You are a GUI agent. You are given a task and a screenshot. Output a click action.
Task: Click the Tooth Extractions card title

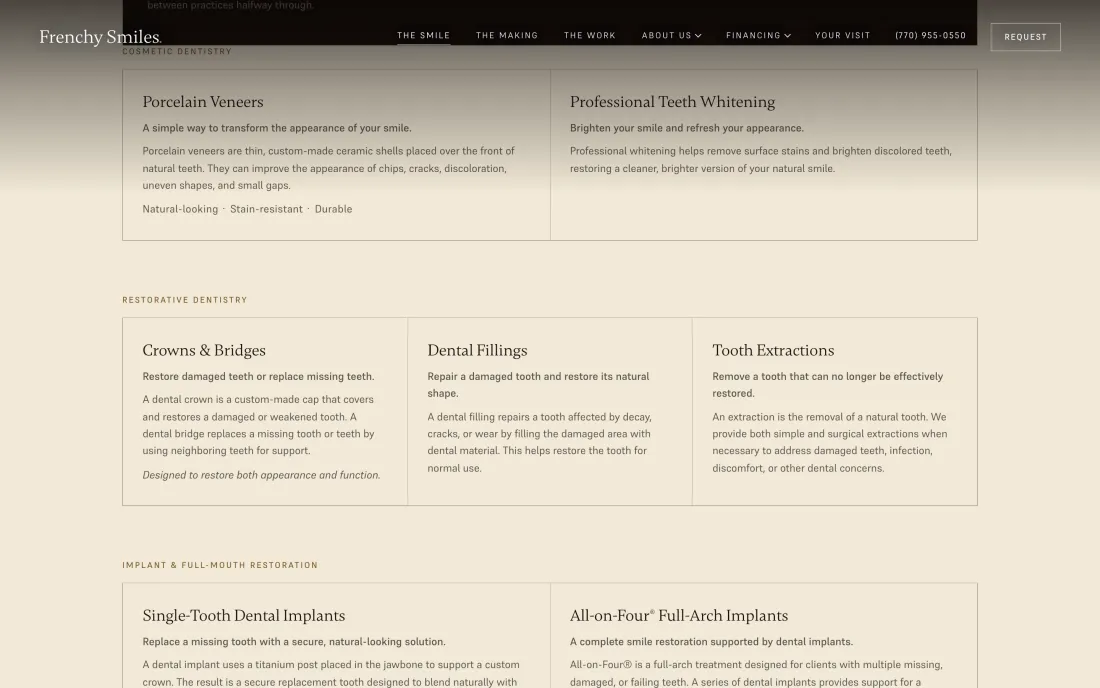click(773, 350)
